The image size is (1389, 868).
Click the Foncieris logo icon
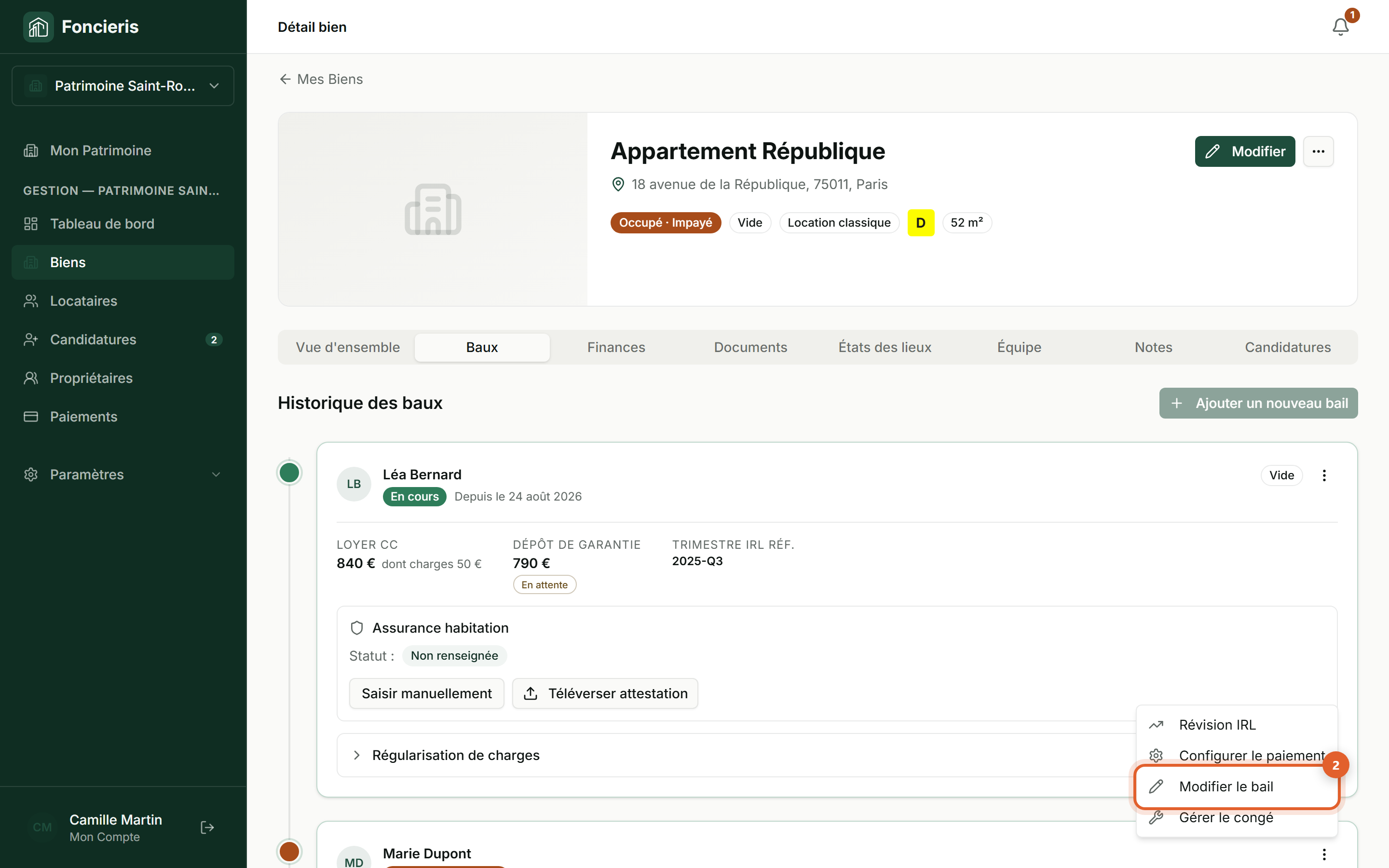(38, 27)
